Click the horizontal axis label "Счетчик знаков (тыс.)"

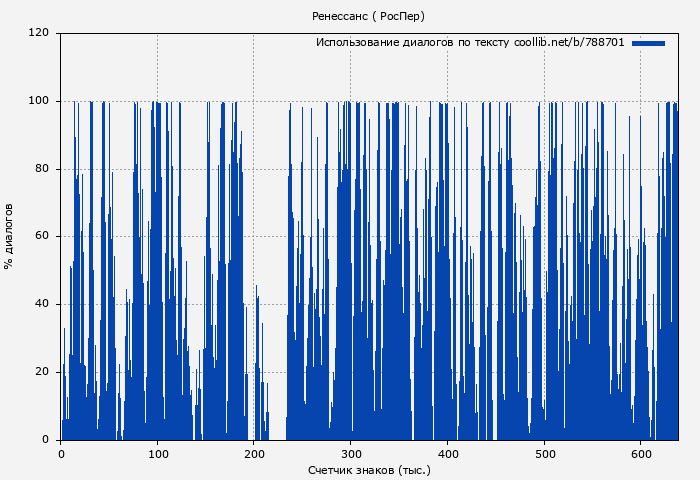[369, 469]
